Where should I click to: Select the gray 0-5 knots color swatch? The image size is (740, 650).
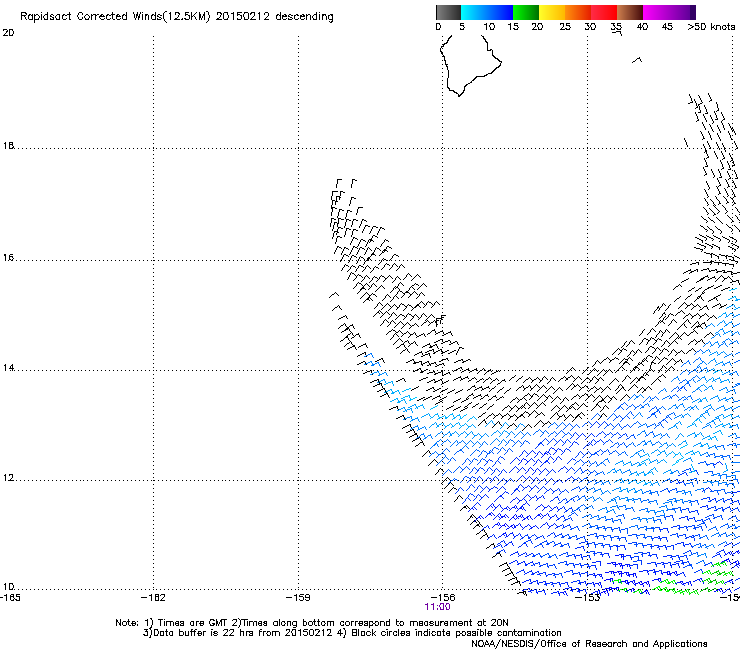pos(448,12)
